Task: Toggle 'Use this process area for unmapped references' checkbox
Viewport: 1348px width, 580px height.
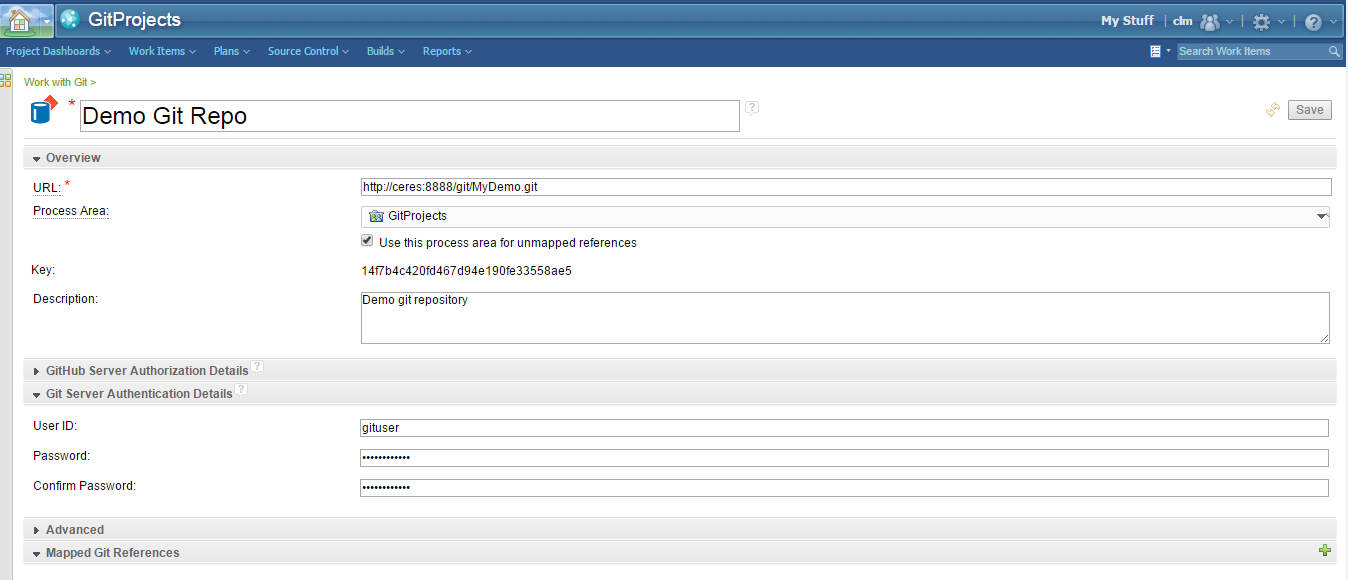Action: (x=367, y=242)
